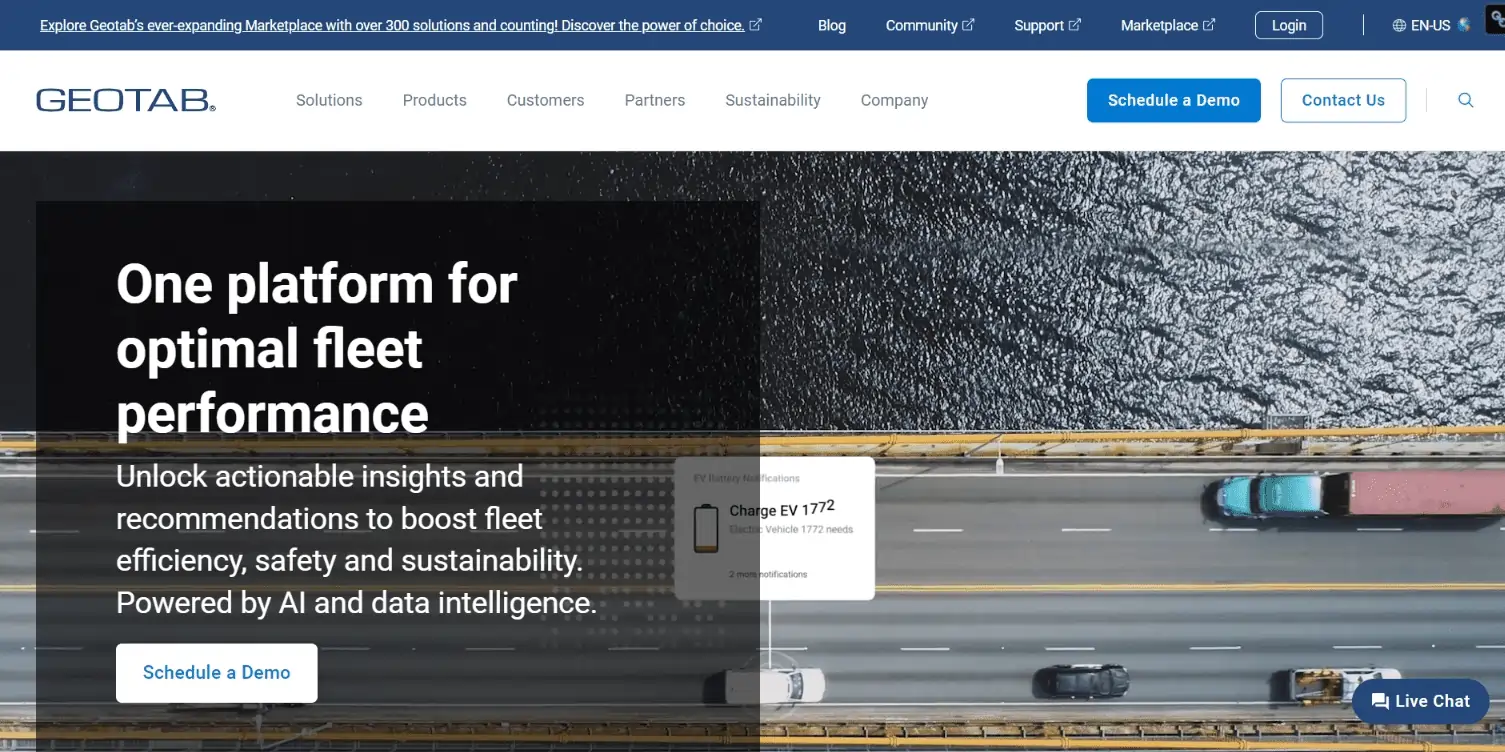
Task: Click the Geotab logo
Action: pyautogui.click(x=126, y=100)
